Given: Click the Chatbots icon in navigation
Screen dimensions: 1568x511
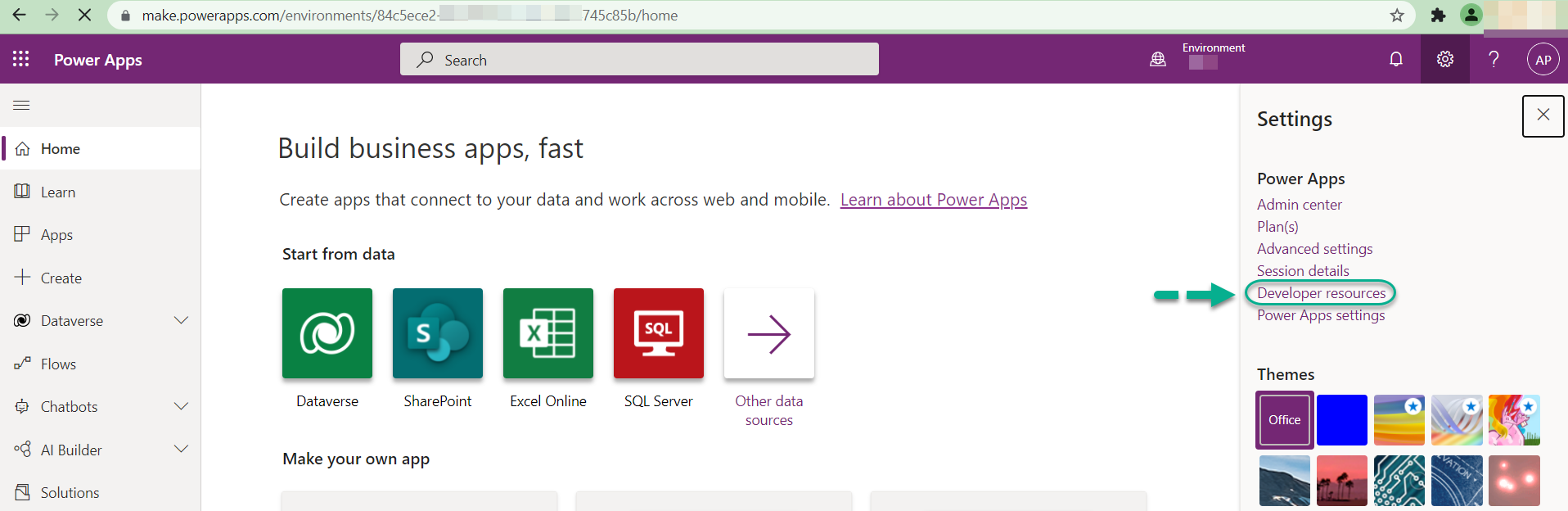Looking at the screenshot, I should click(22, 406).
